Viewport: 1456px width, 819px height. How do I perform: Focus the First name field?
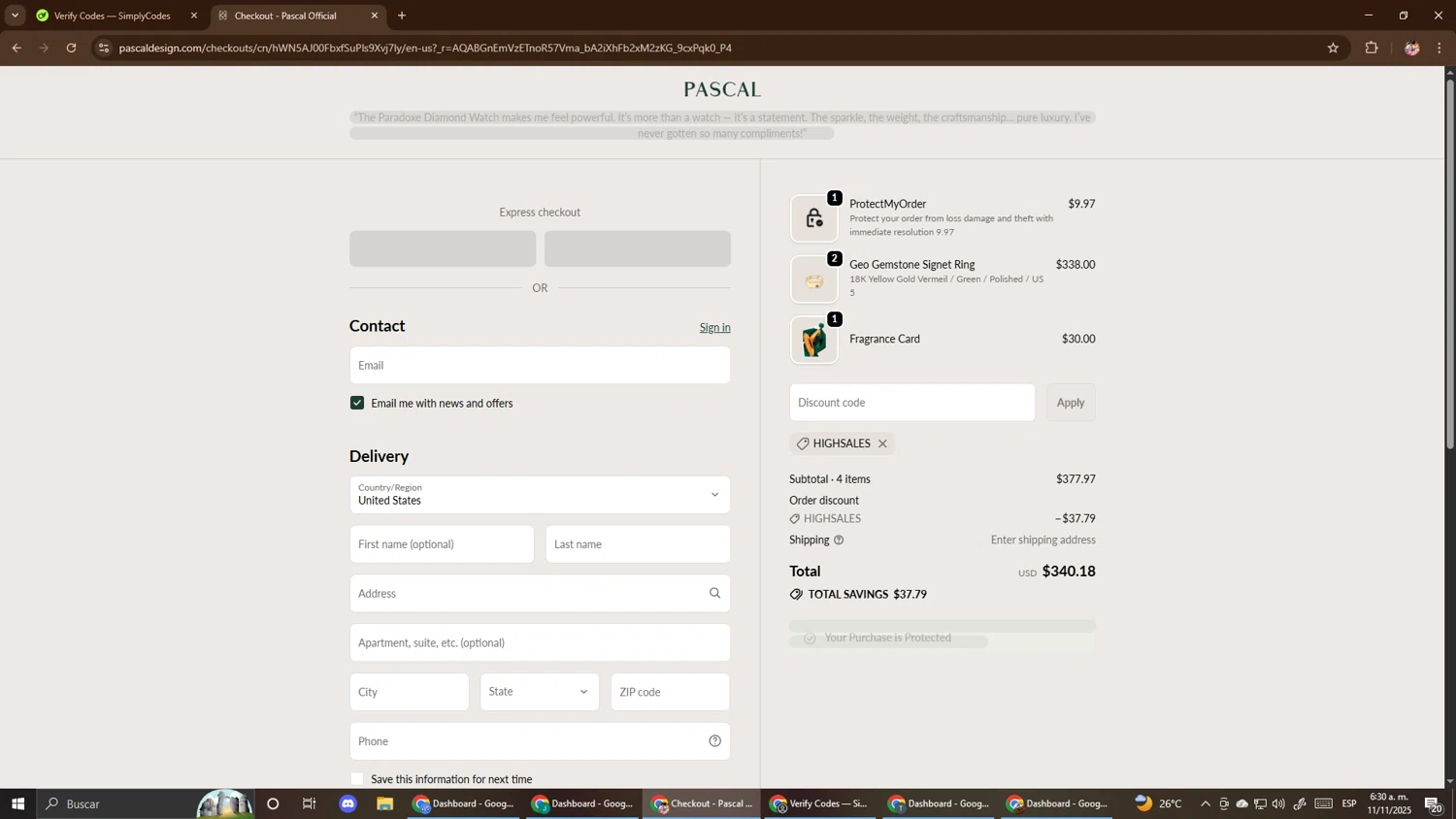(x=442, y=544)
